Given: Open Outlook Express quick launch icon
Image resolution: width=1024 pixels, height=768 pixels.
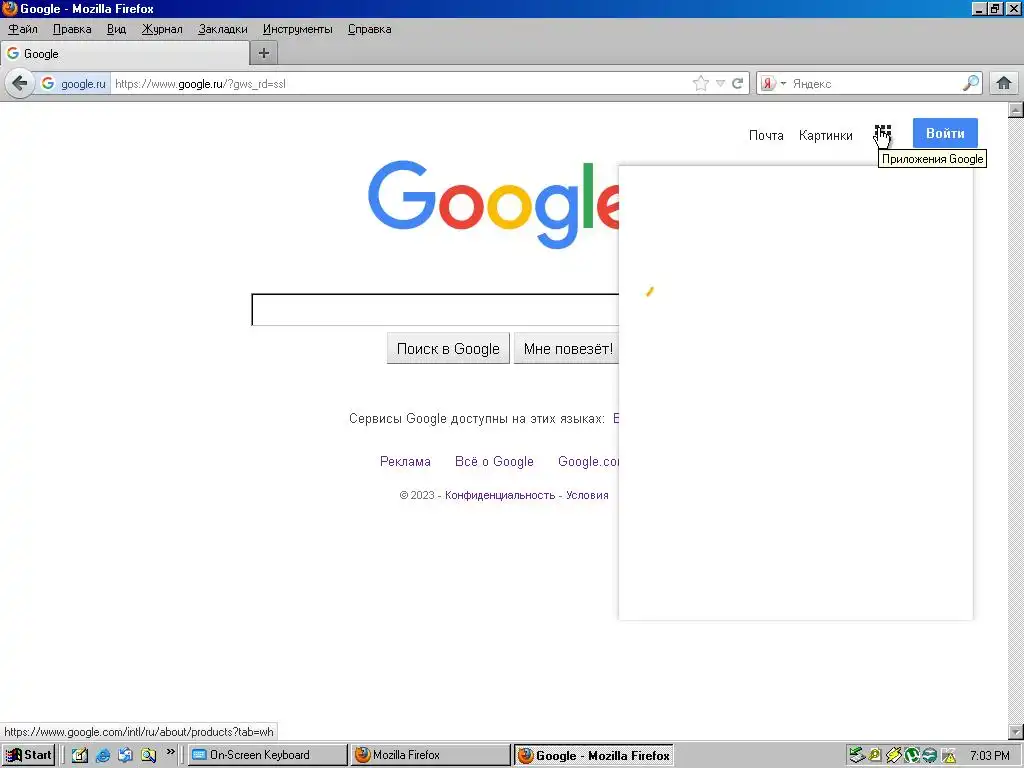Looking at the screenshot, I should coord(125,755).
